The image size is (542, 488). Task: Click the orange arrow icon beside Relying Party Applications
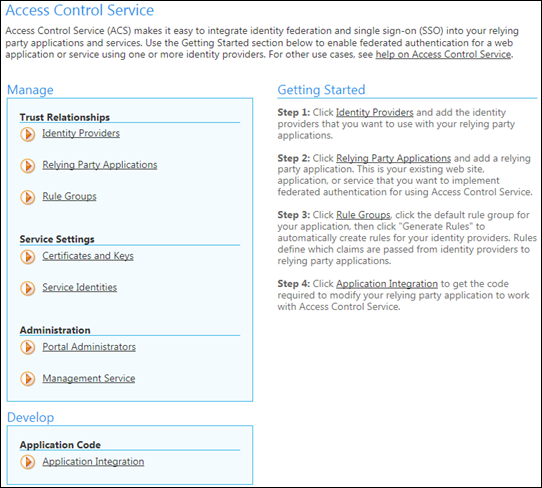(x=28, y=166)
